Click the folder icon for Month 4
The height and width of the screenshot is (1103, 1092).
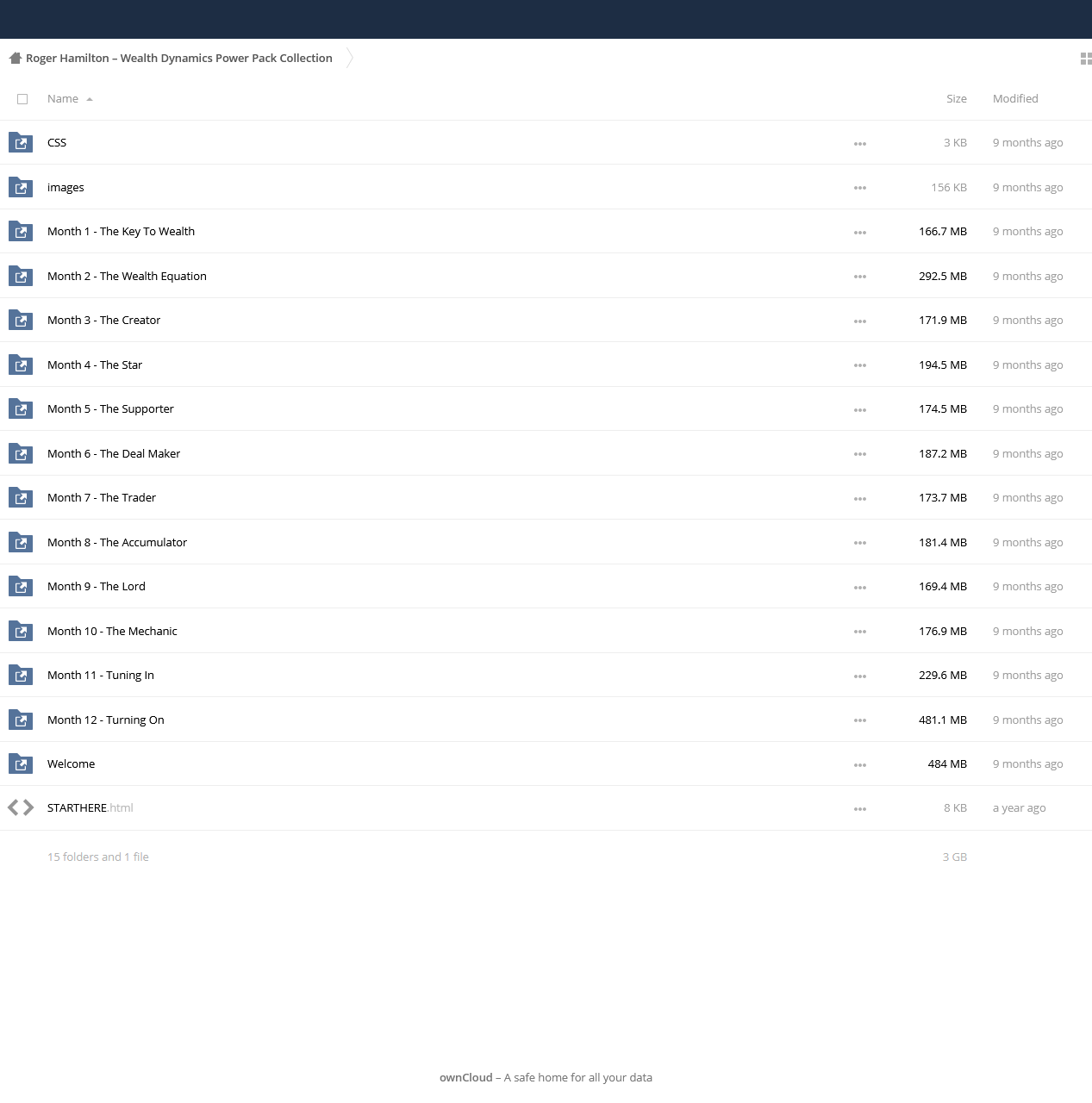point(21,365)
